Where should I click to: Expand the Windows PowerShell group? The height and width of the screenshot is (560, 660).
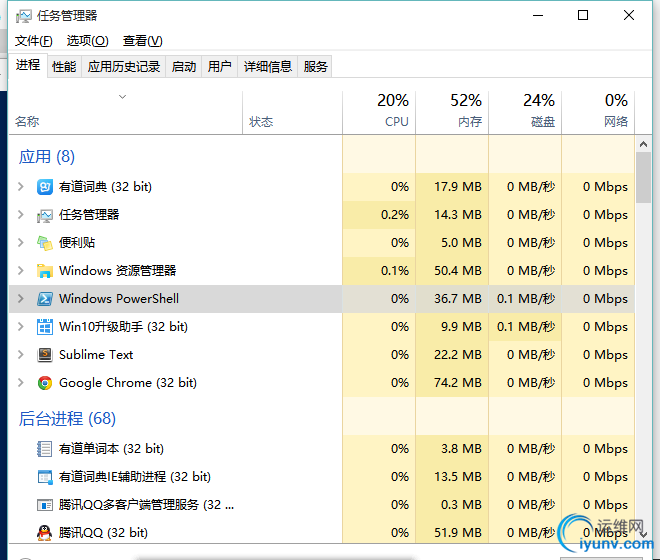tap(21, 299)
